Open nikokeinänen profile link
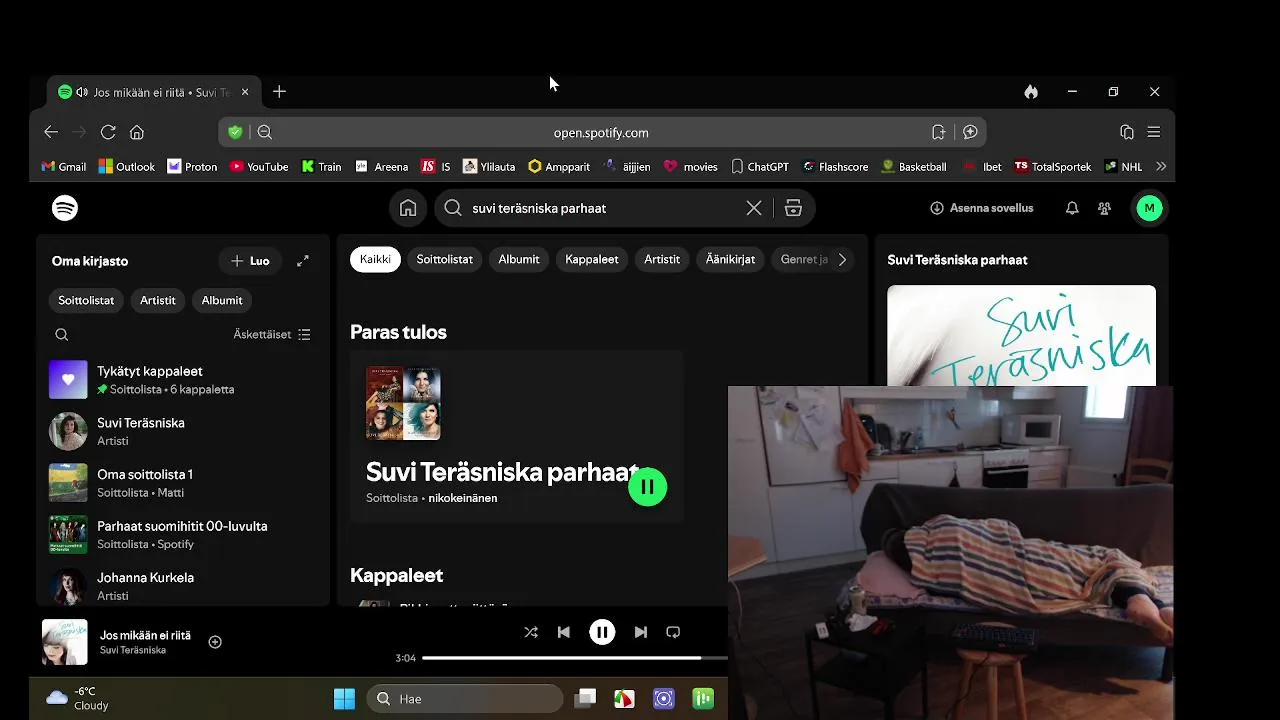The image size is (1280, 720). coord(463,498)
